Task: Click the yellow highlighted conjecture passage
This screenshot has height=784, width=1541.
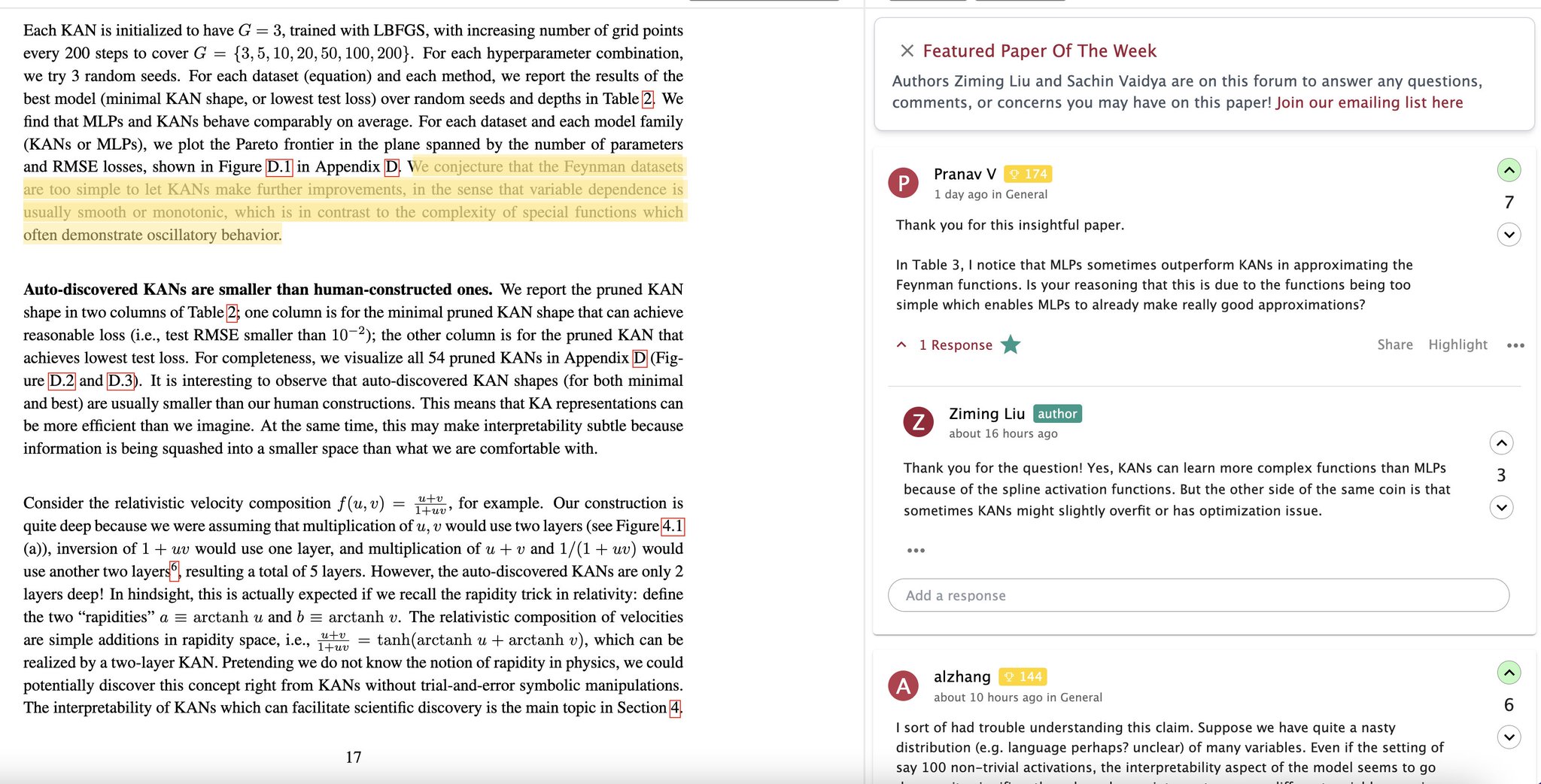Action: click(354, 200)
